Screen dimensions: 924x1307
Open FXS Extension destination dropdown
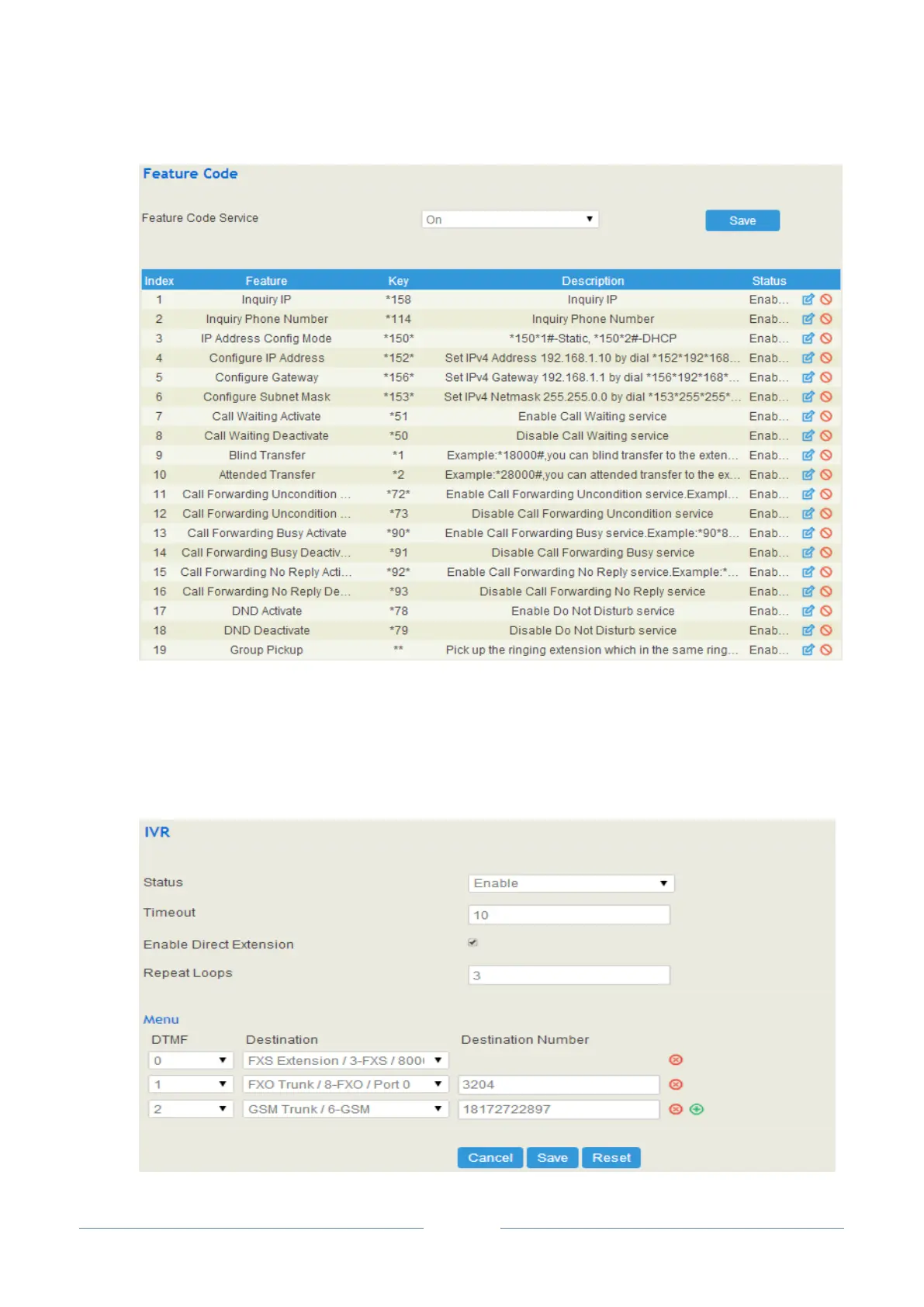346,1060
